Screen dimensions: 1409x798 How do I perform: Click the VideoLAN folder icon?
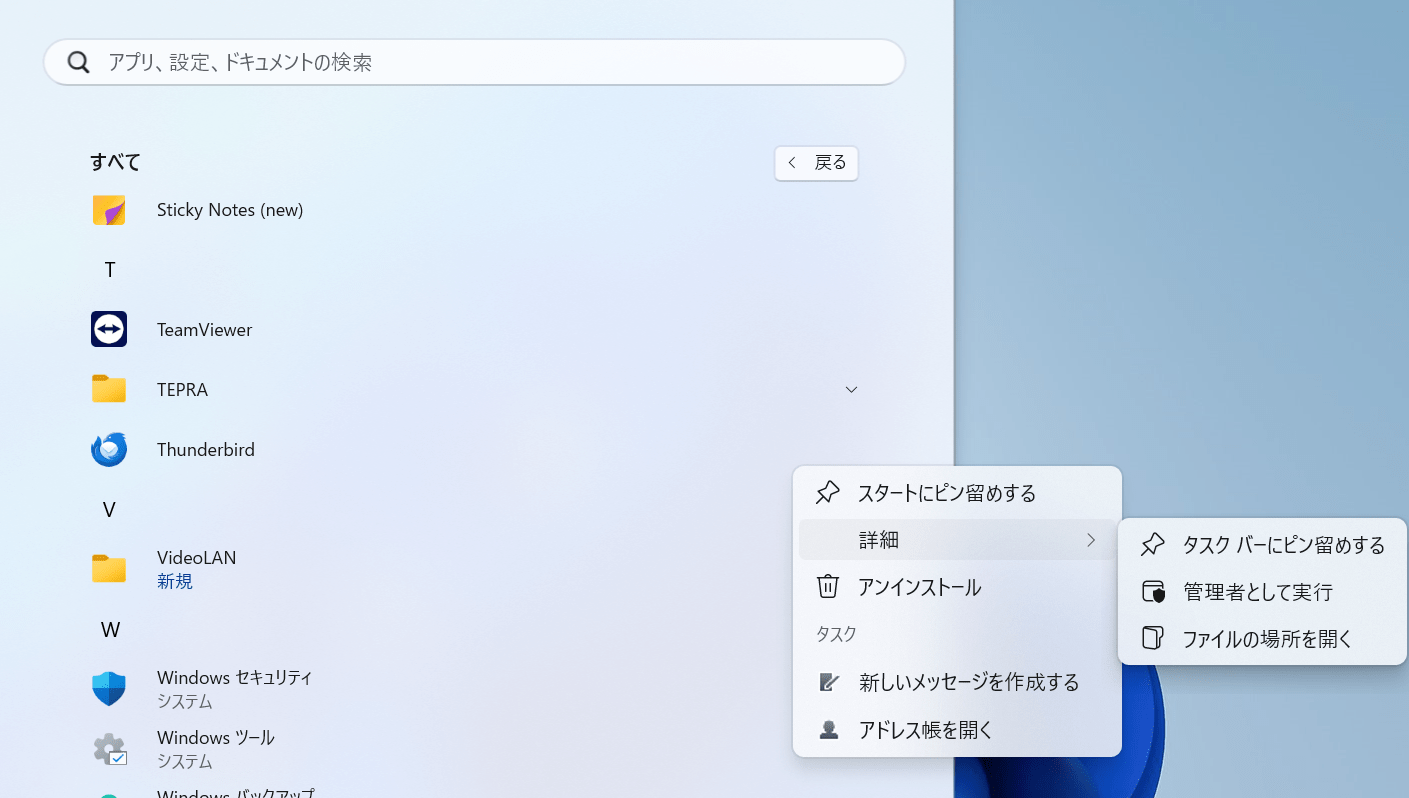109,569
